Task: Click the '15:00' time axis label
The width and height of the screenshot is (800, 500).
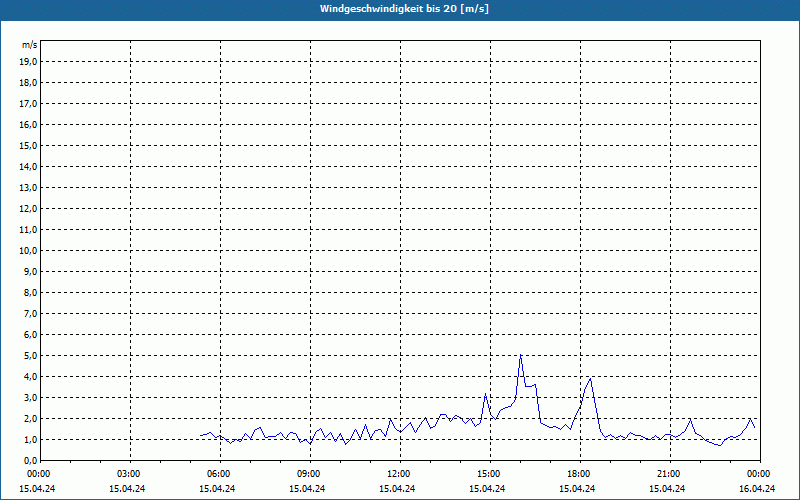Action: [489, 474]
